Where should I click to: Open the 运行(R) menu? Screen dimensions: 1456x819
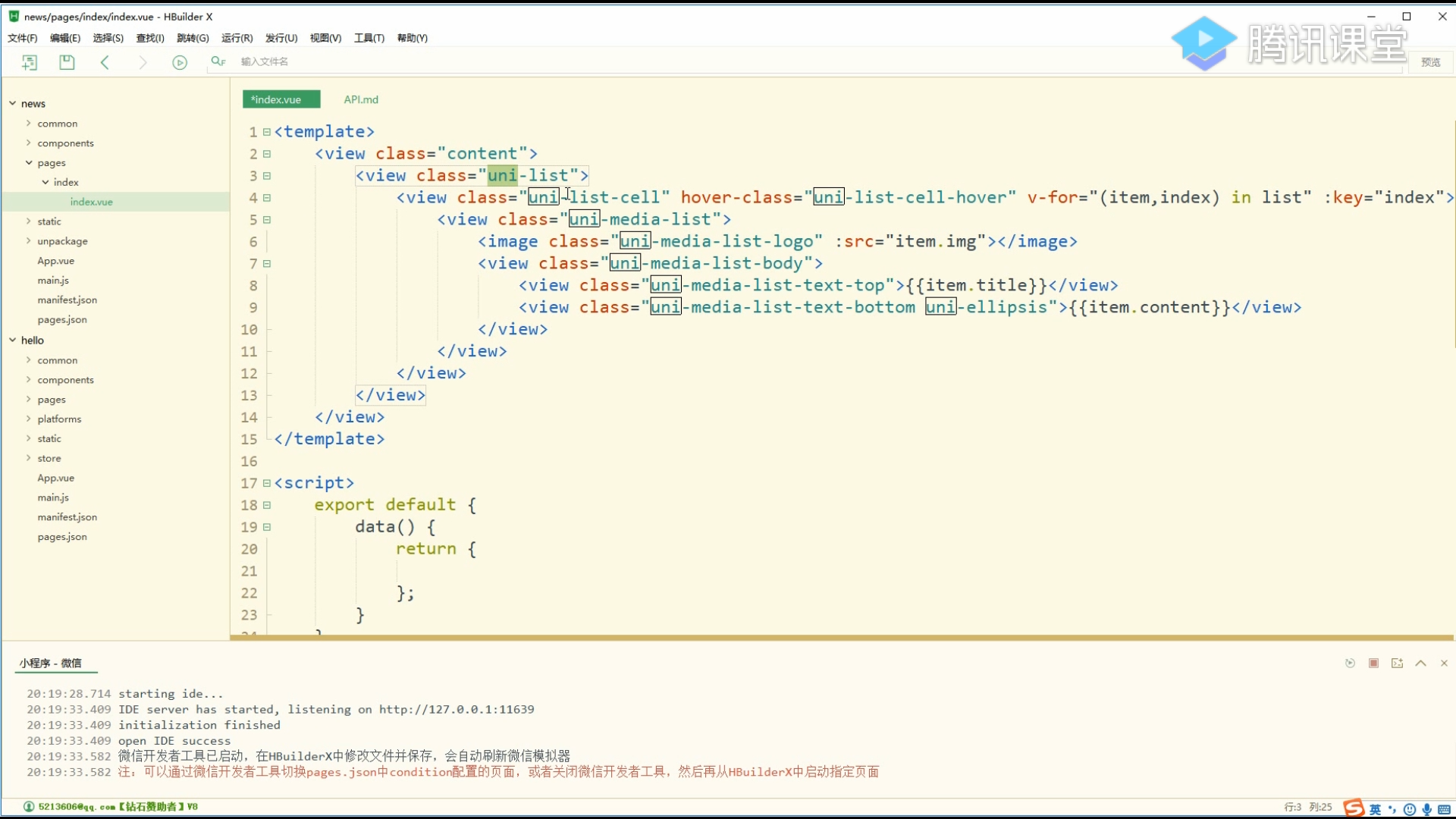click(x=237, y=38)
